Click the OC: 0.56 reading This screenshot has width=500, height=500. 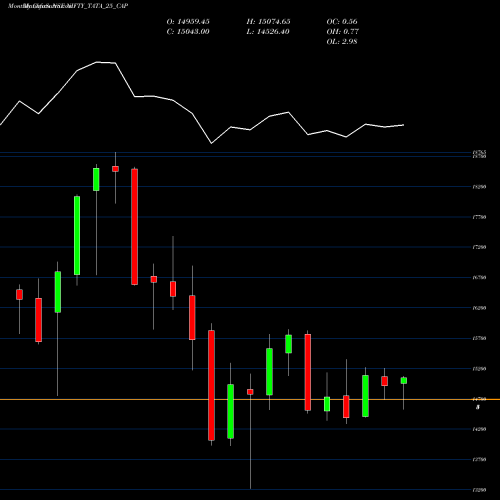(x=342, y=22)
